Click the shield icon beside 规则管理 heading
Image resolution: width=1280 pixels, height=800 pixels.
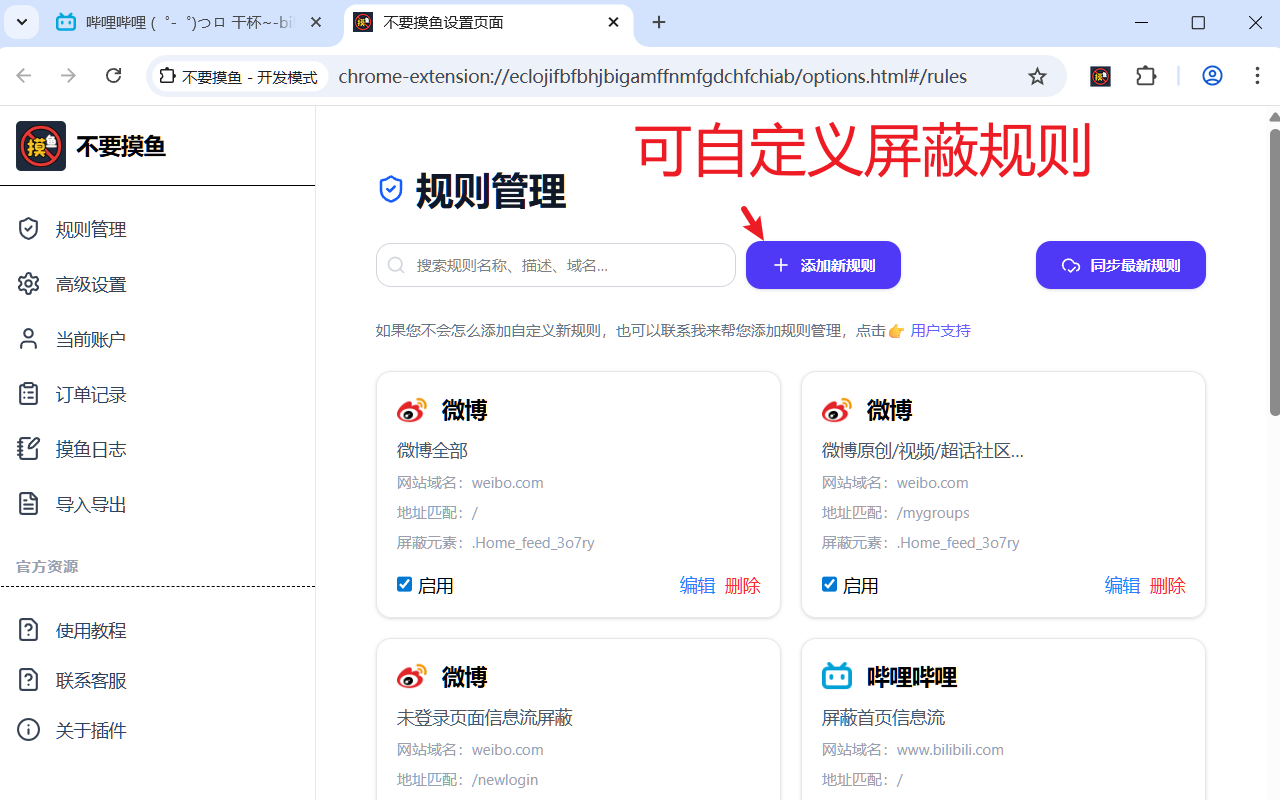[x=391, y=189]
